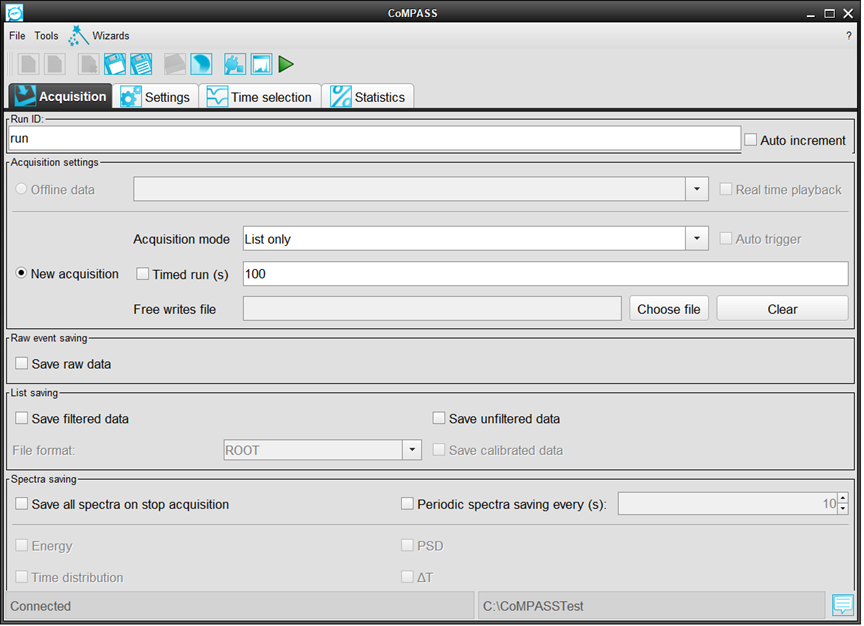Click the first gray document toolbar icon

[28, 64]
